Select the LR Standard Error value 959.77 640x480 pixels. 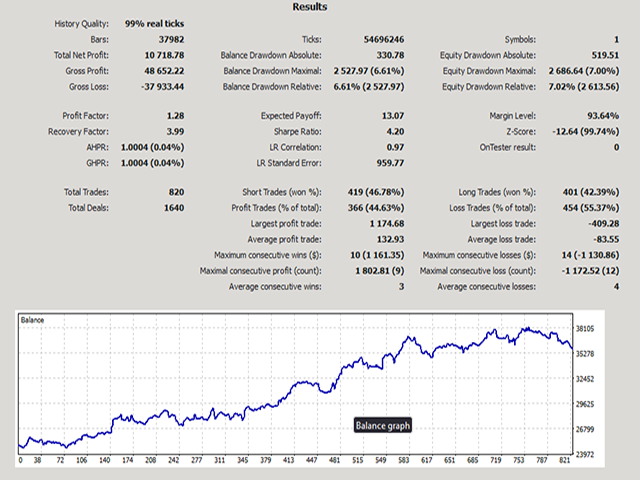coord(390,163)
